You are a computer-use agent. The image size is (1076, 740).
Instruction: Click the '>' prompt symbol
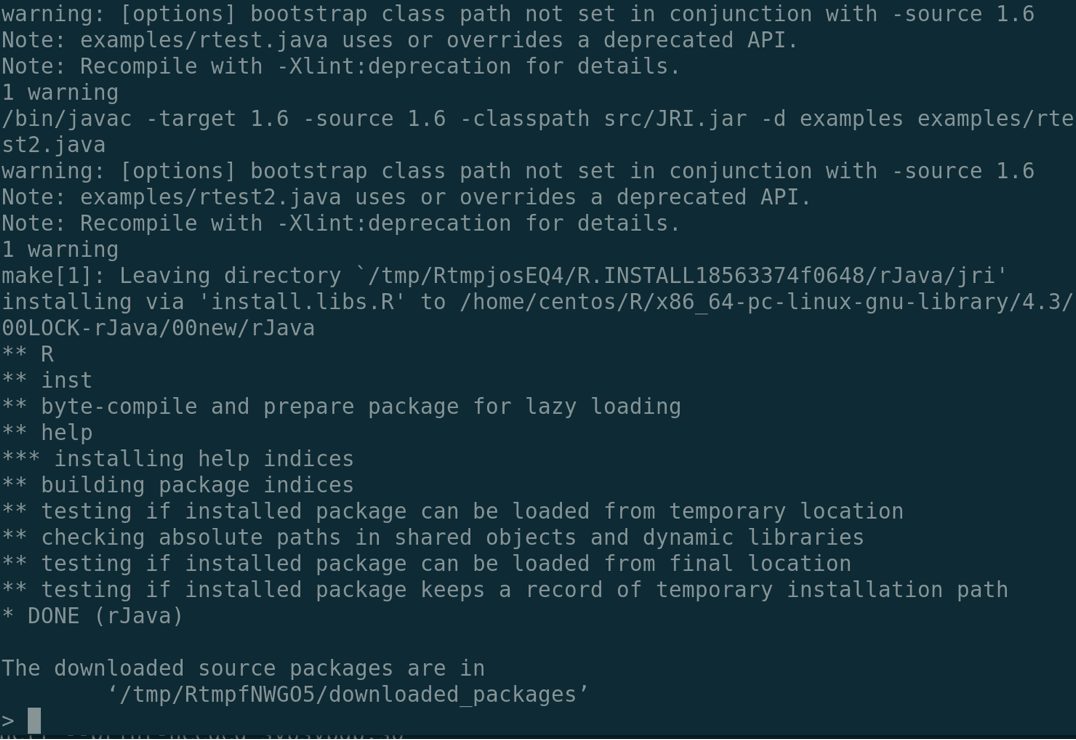[x=8, y=721]
